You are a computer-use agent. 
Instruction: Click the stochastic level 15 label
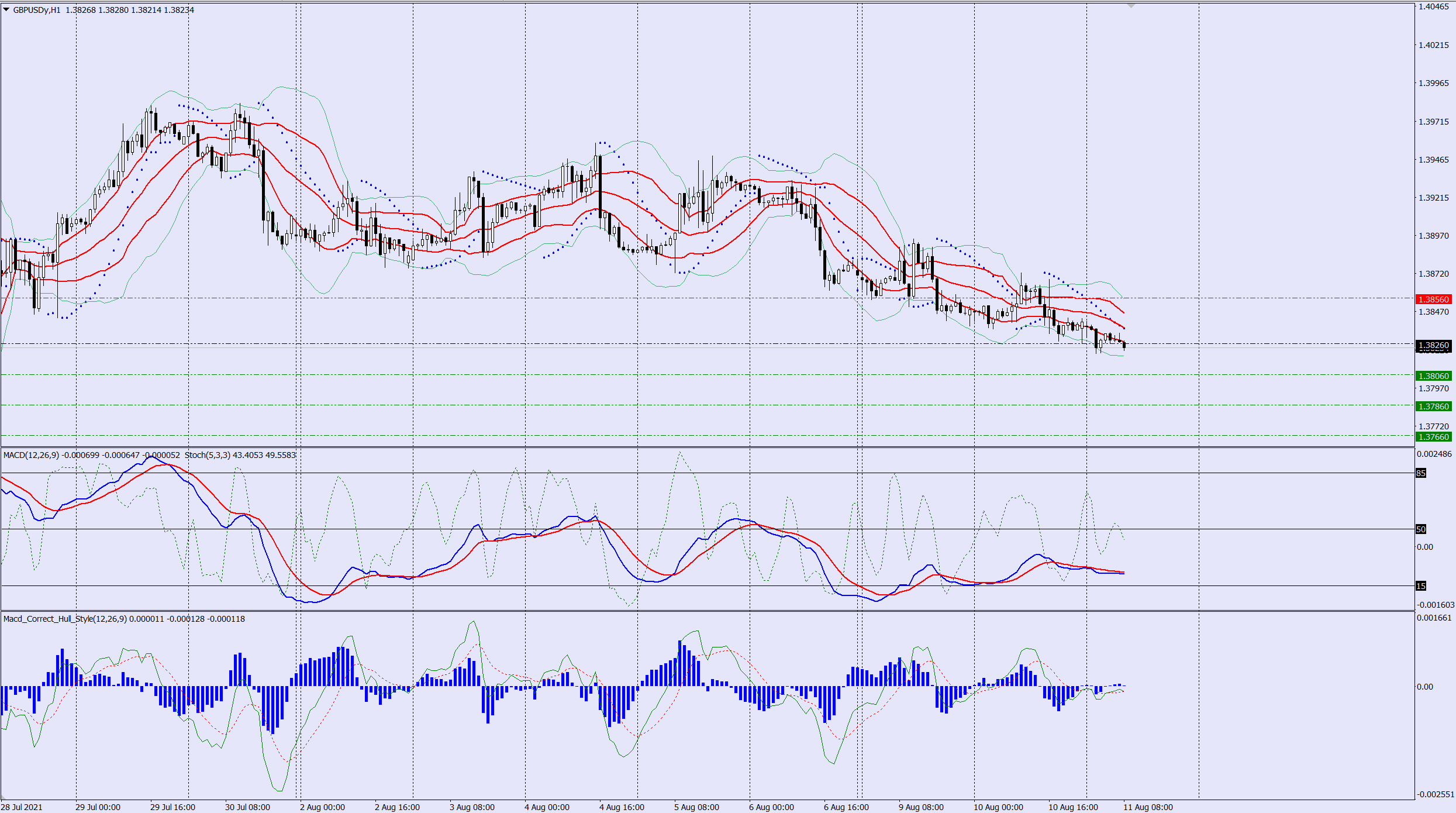[x=1421, y=586]
